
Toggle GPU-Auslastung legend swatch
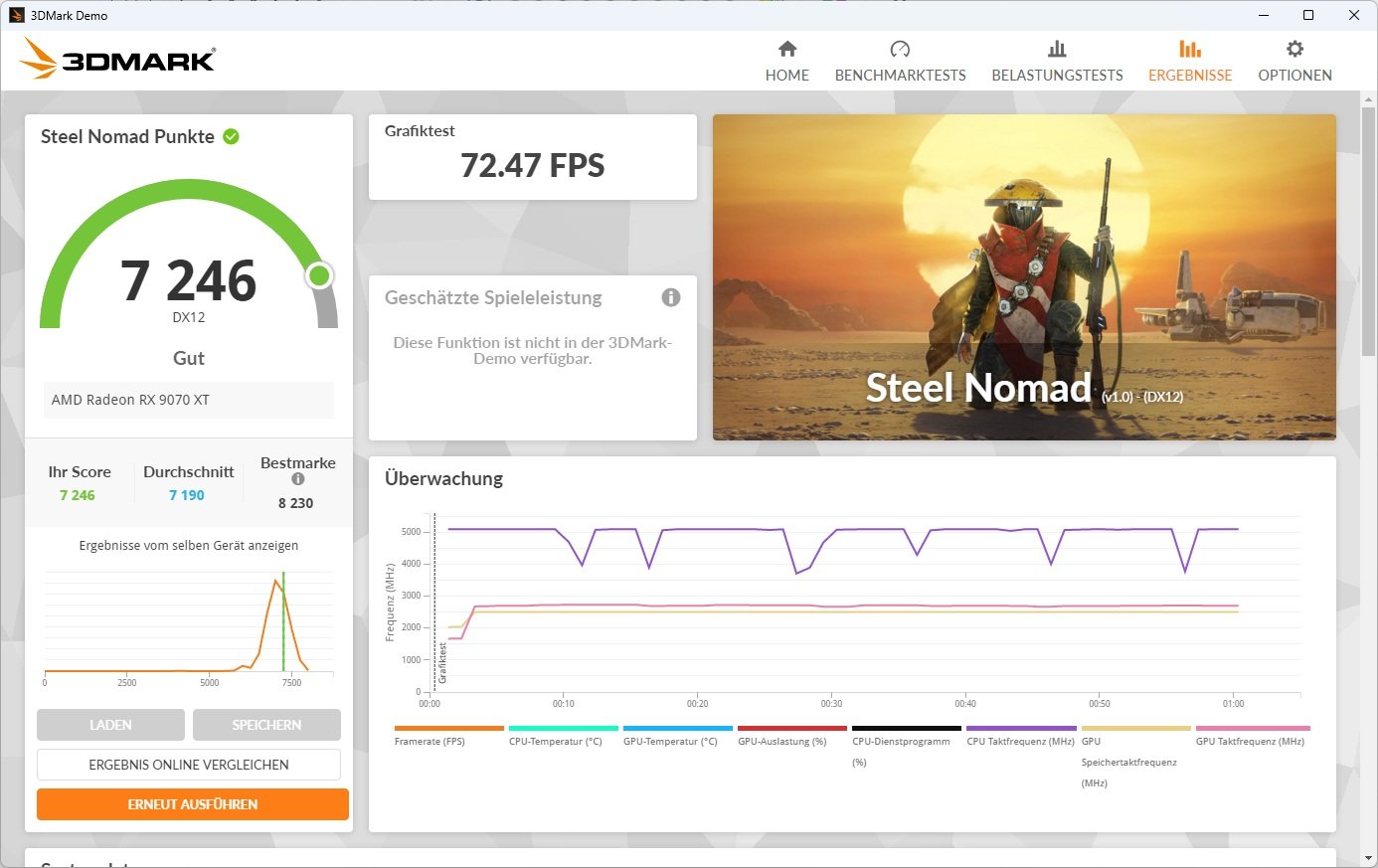(792, 728)
